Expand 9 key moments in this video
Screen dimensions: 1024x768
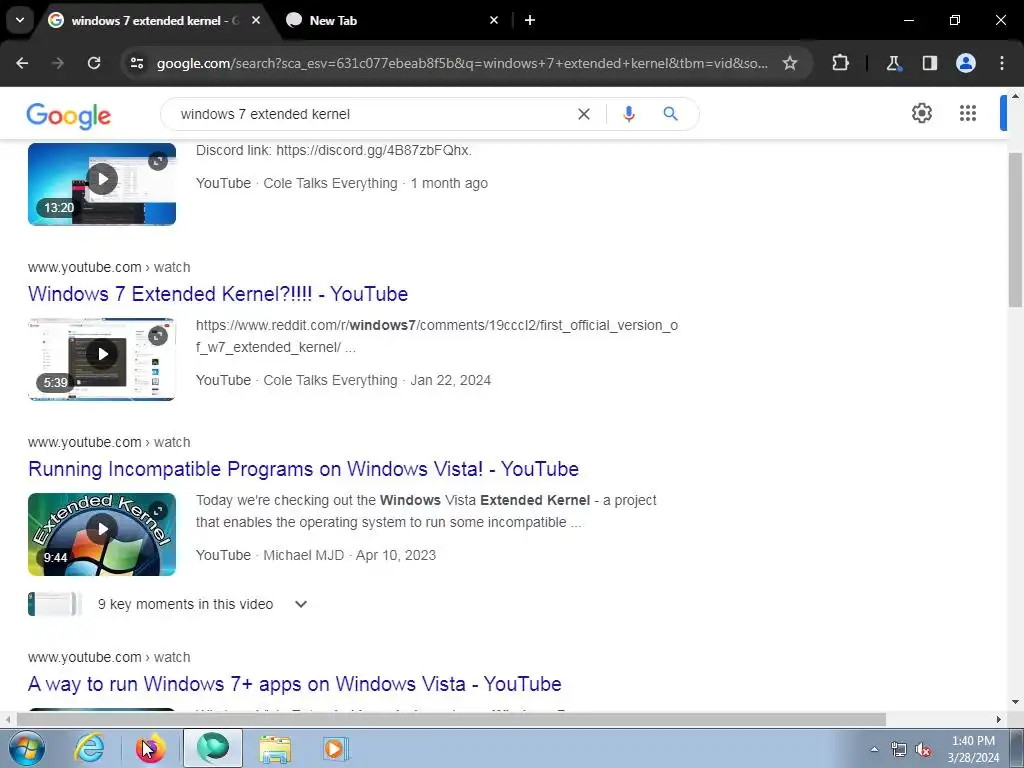tap(300, 605)
